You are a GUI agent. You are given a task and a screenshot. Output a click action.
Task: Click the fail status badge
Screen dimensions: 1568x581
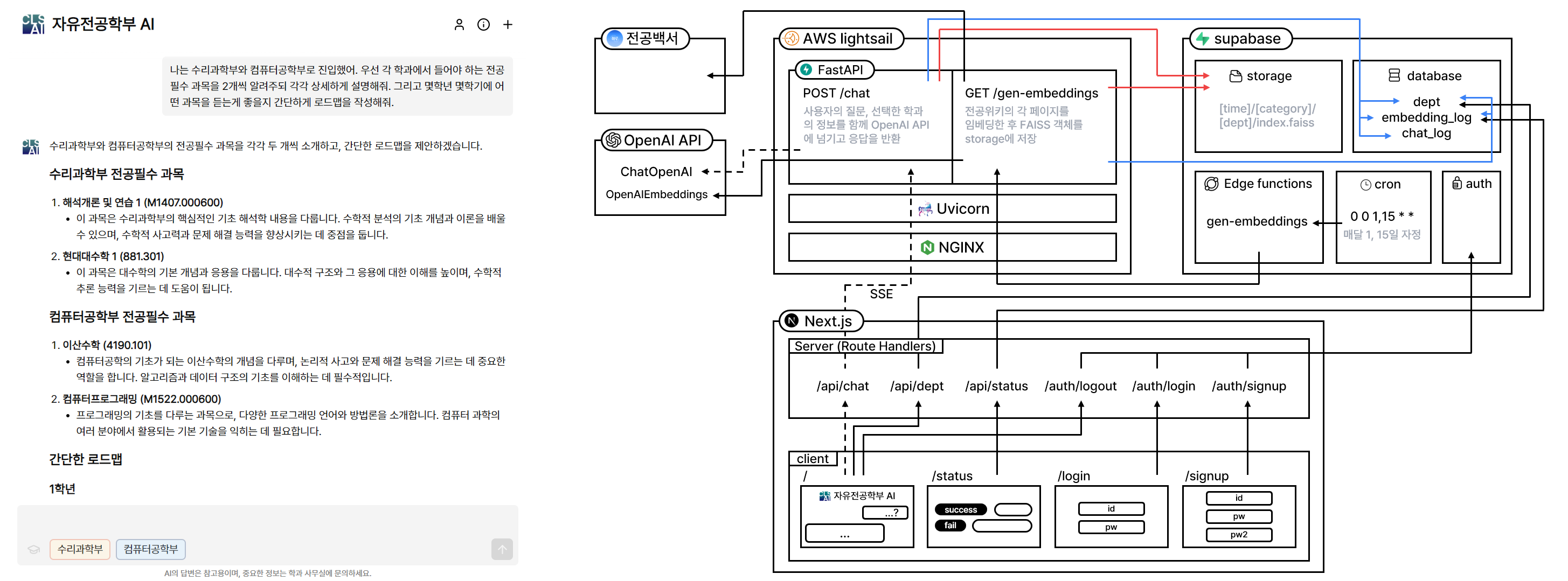(x=950, y=526)
